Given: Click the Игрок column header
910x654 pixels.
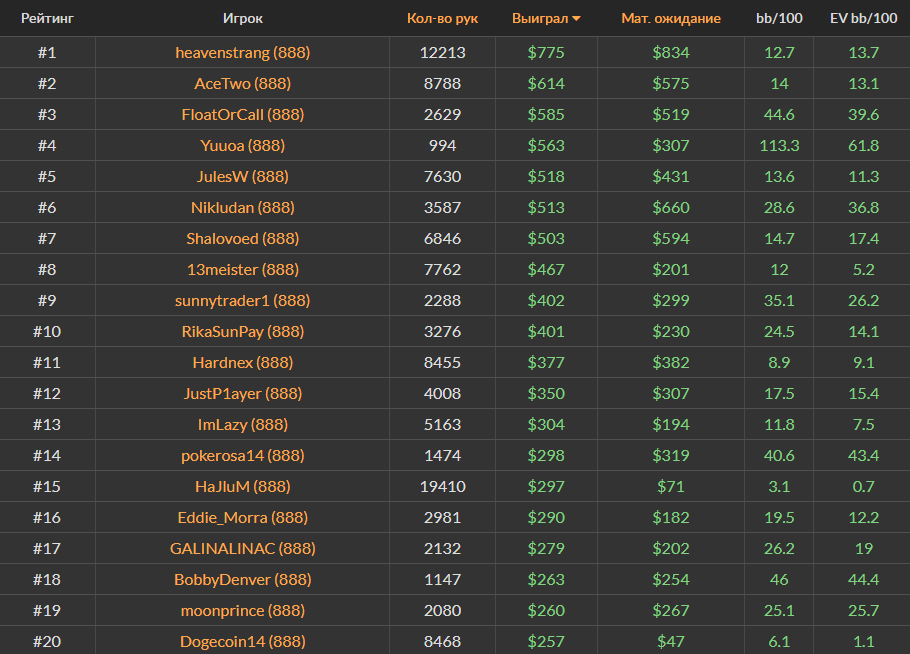Looking at the screenshot, I should coord(243,18).
